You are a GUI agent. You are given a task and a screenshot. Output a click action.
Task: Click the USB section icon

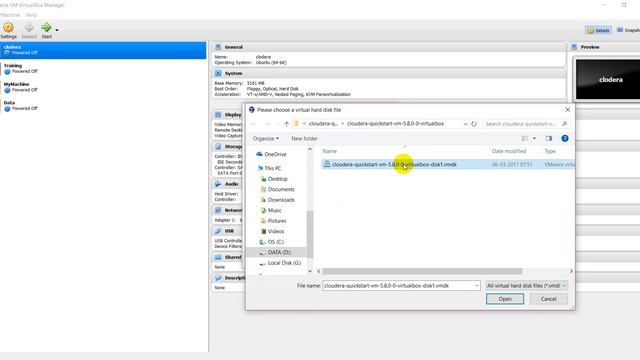(x=218, y=231)
